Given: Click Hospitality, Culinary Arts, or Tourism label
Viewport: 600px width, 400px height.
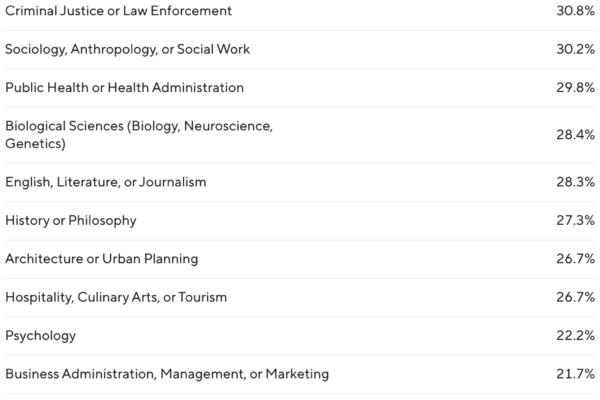Looking at the screenshot, I should [116, 297].
